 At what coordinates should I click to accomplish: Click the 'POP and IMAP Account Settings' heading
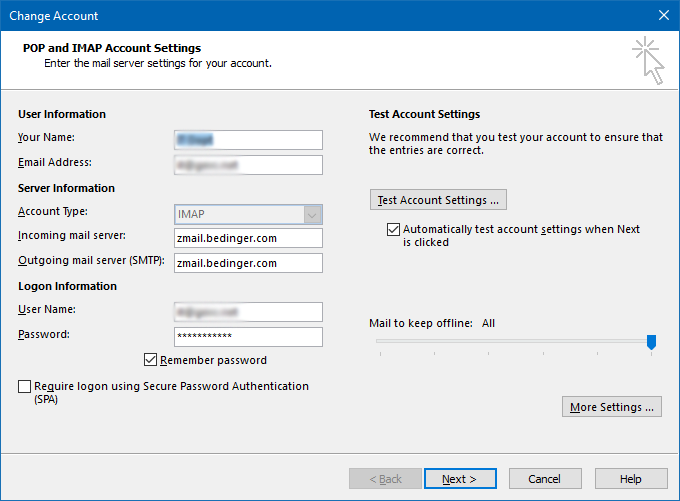point(112,48)
